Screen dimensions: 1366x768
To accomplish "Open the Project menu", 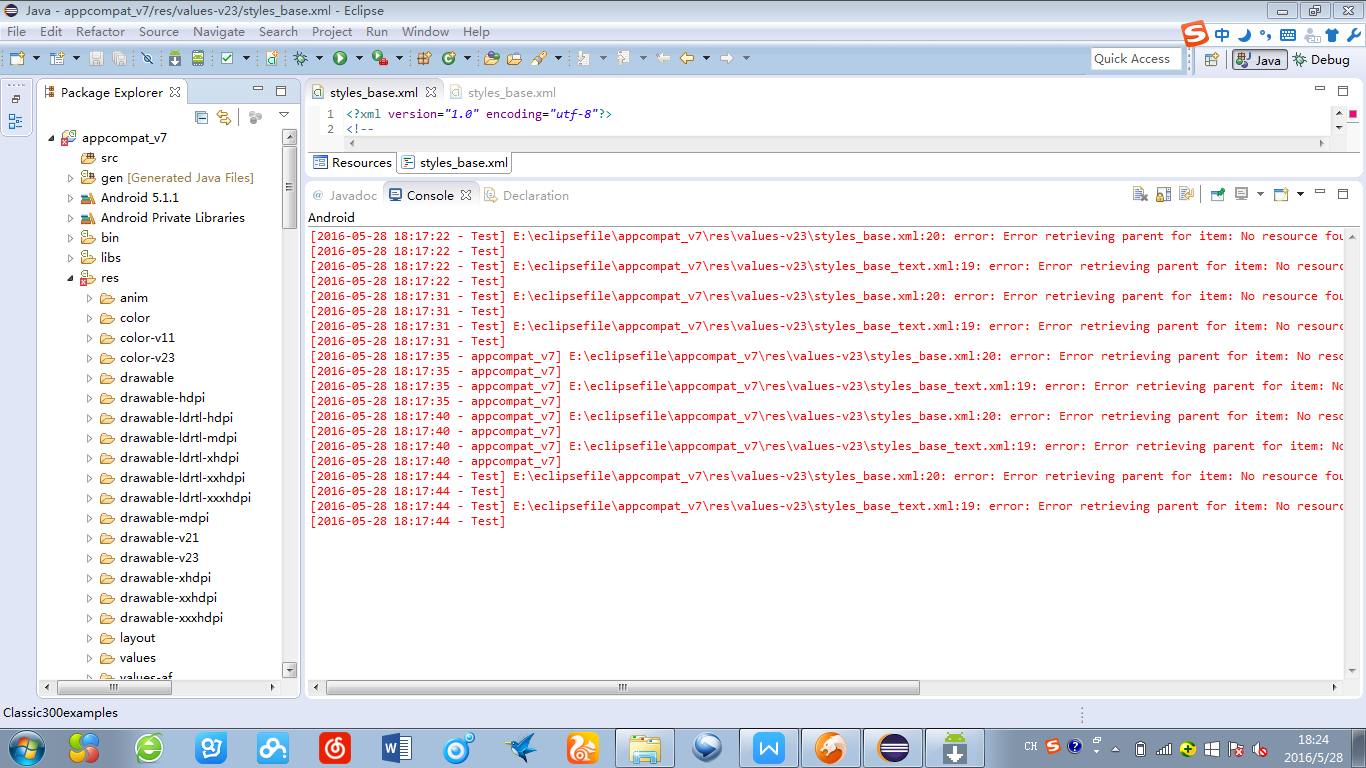I will click(x=332, y=31).
